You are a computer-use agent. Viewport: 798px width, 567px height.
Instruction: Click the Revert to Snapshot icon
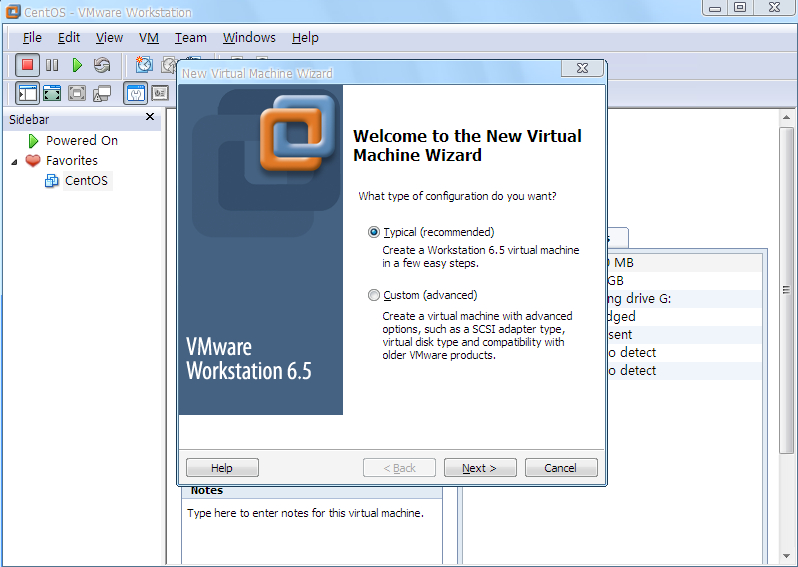click(168, 65)
